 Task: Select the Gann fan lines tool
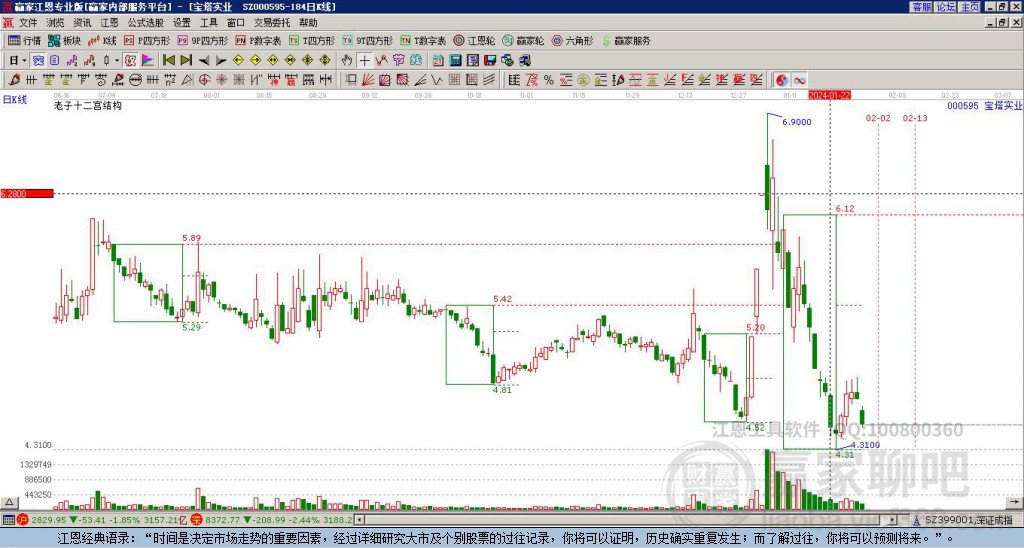point(368,80)
